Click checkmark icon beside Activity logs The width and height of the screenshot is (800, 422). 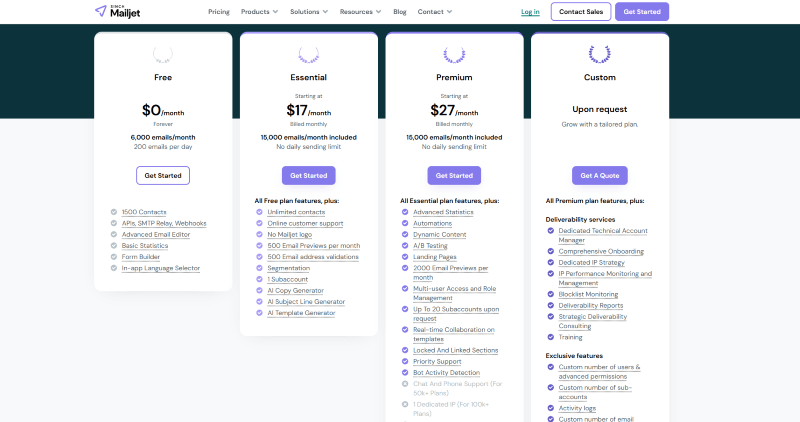tap(551, 408)
